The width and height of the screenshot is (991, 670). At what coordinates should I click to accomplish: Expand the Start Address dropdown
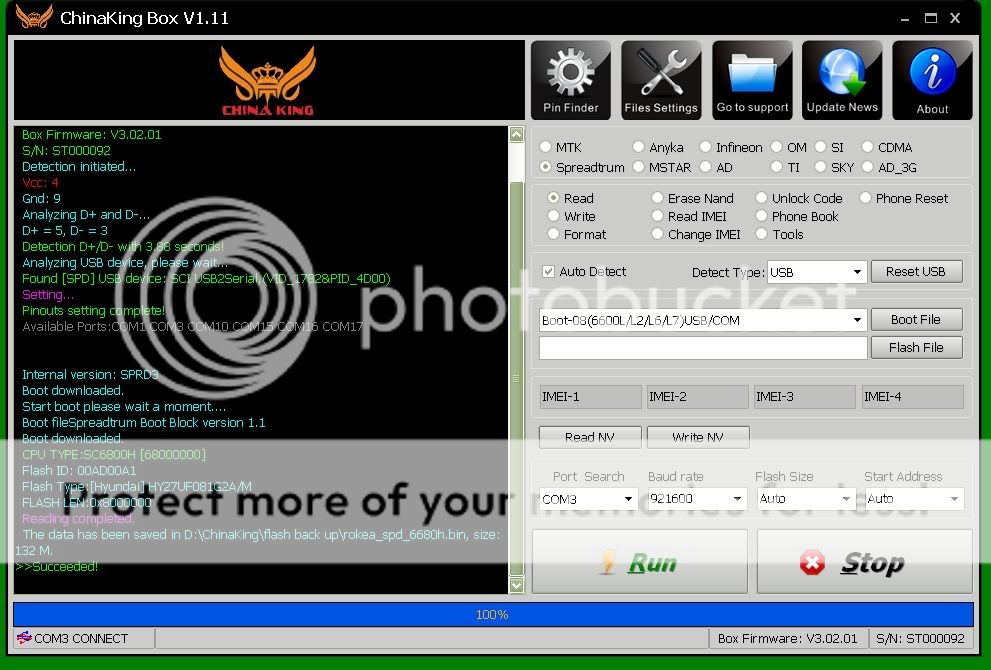954,499
